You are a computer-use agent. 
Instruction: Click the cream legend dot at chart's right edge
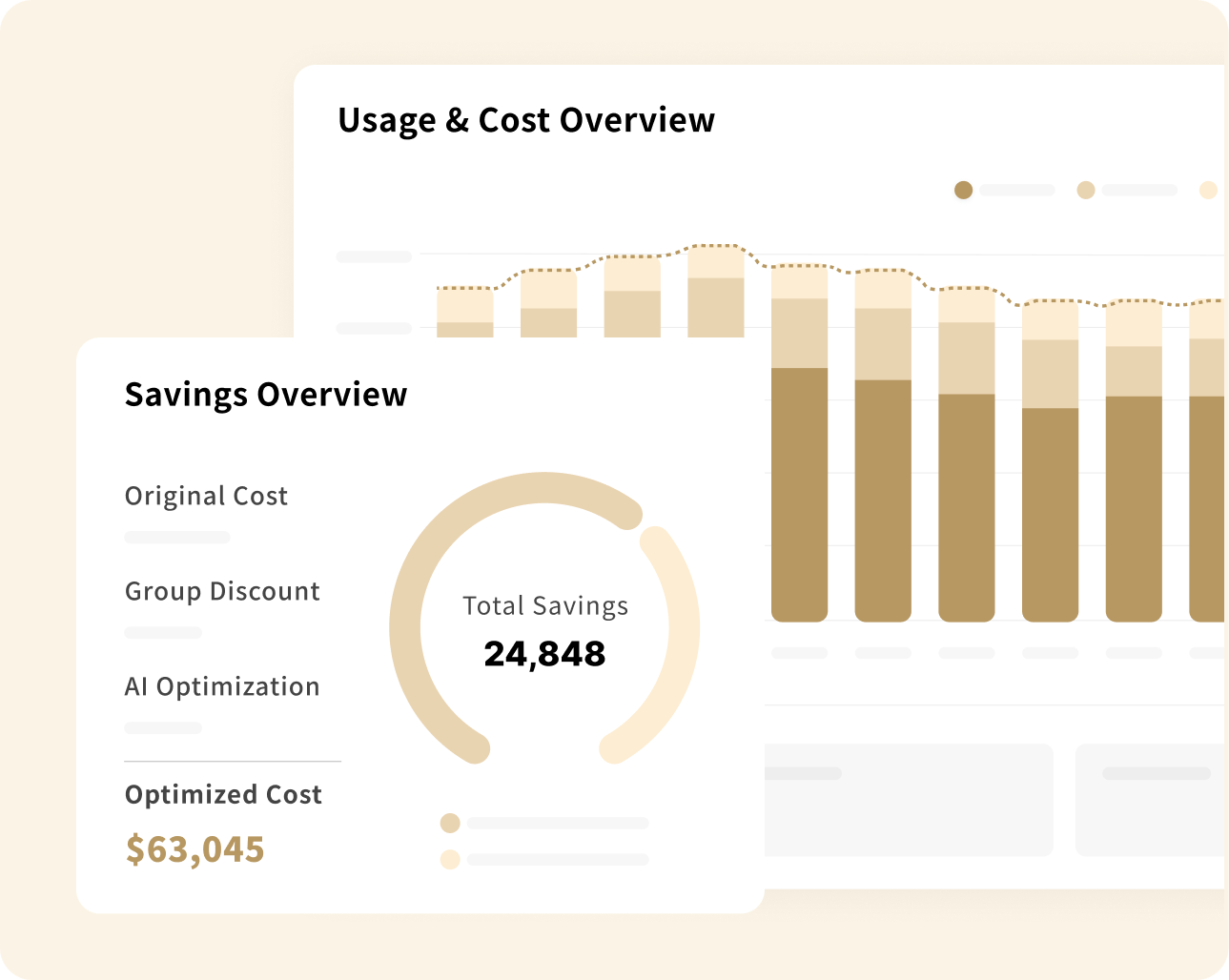[1208, 191]
